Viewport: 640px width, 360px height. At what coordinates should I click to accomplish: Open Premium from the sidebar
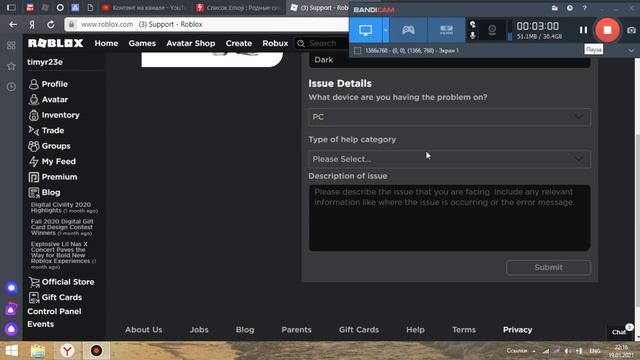[59, 177]
